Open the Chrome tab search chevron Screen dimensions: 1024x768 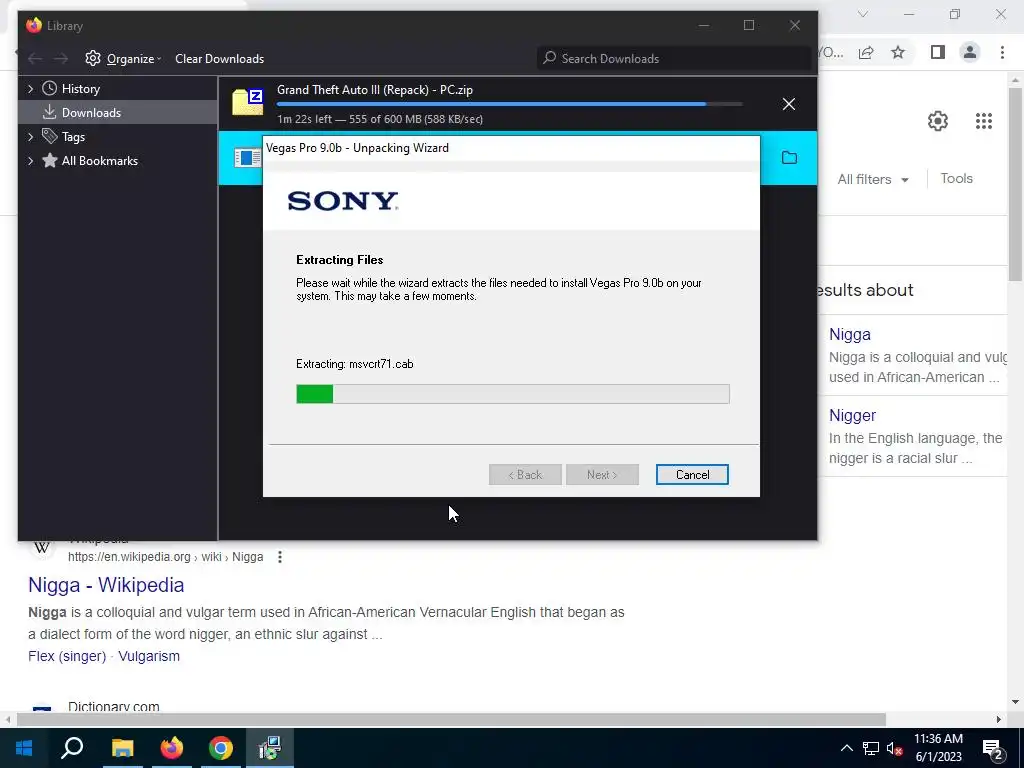point(863,14)
